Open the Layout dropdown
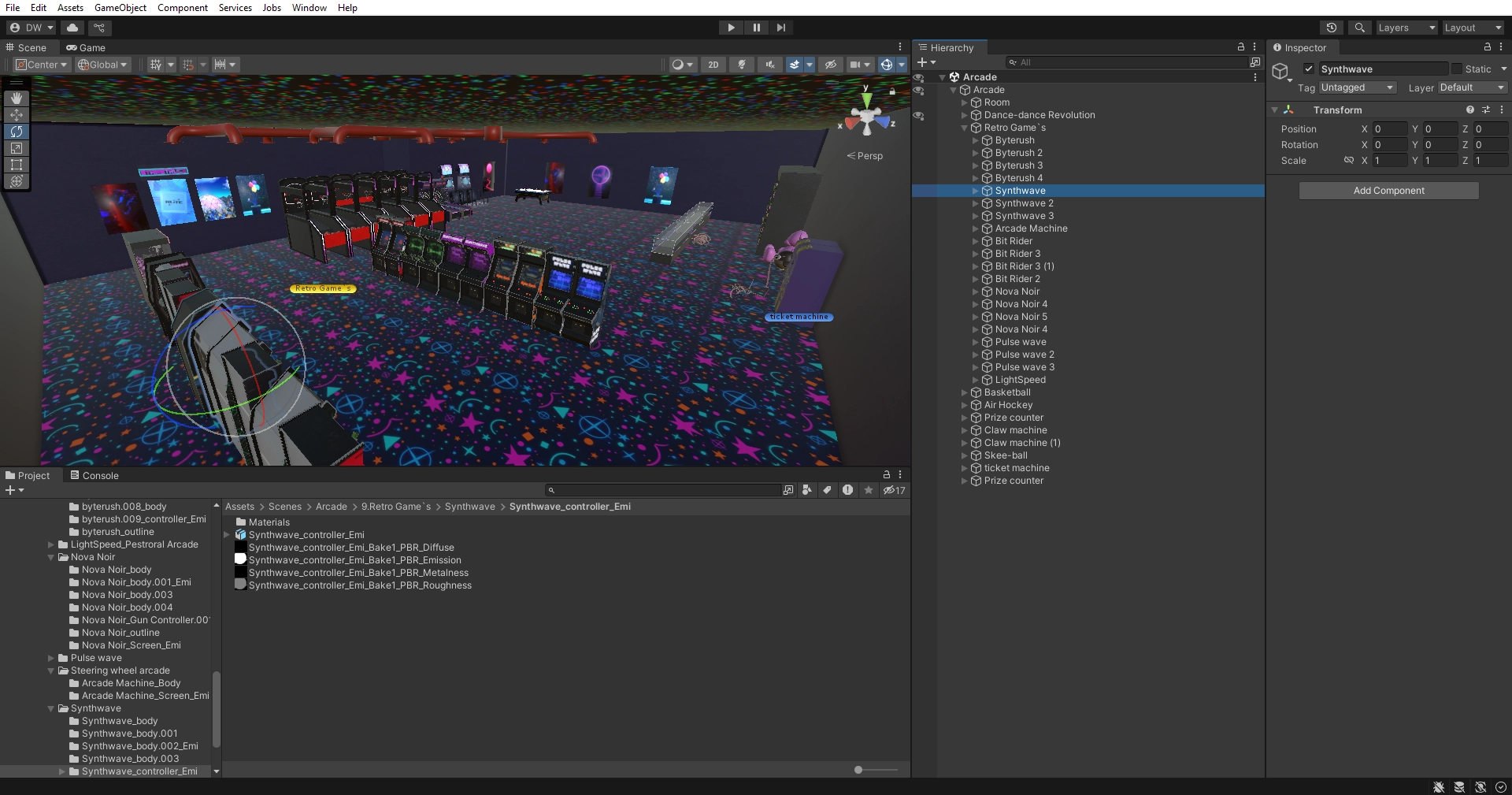The image size is (1512, 795). point(1473,28)
